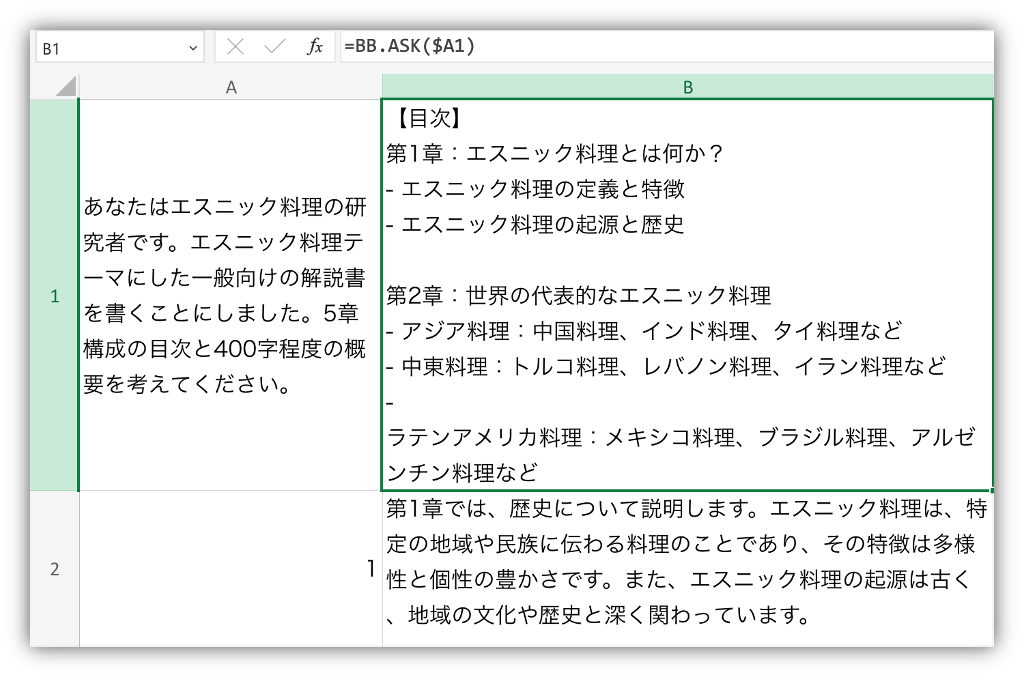
Task: Click the formula =BB.ASK($A1) in the bar
Action: (x=410, y=46)
